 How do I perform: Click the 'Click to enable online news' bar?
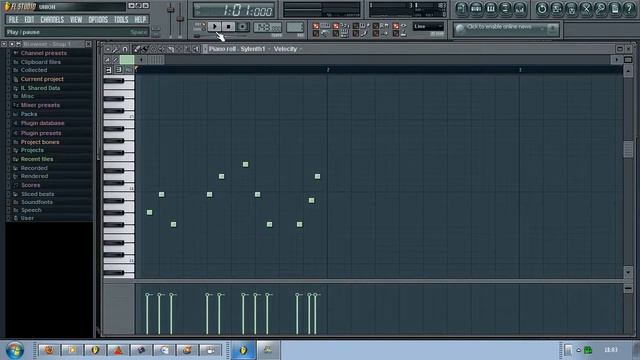506,29
